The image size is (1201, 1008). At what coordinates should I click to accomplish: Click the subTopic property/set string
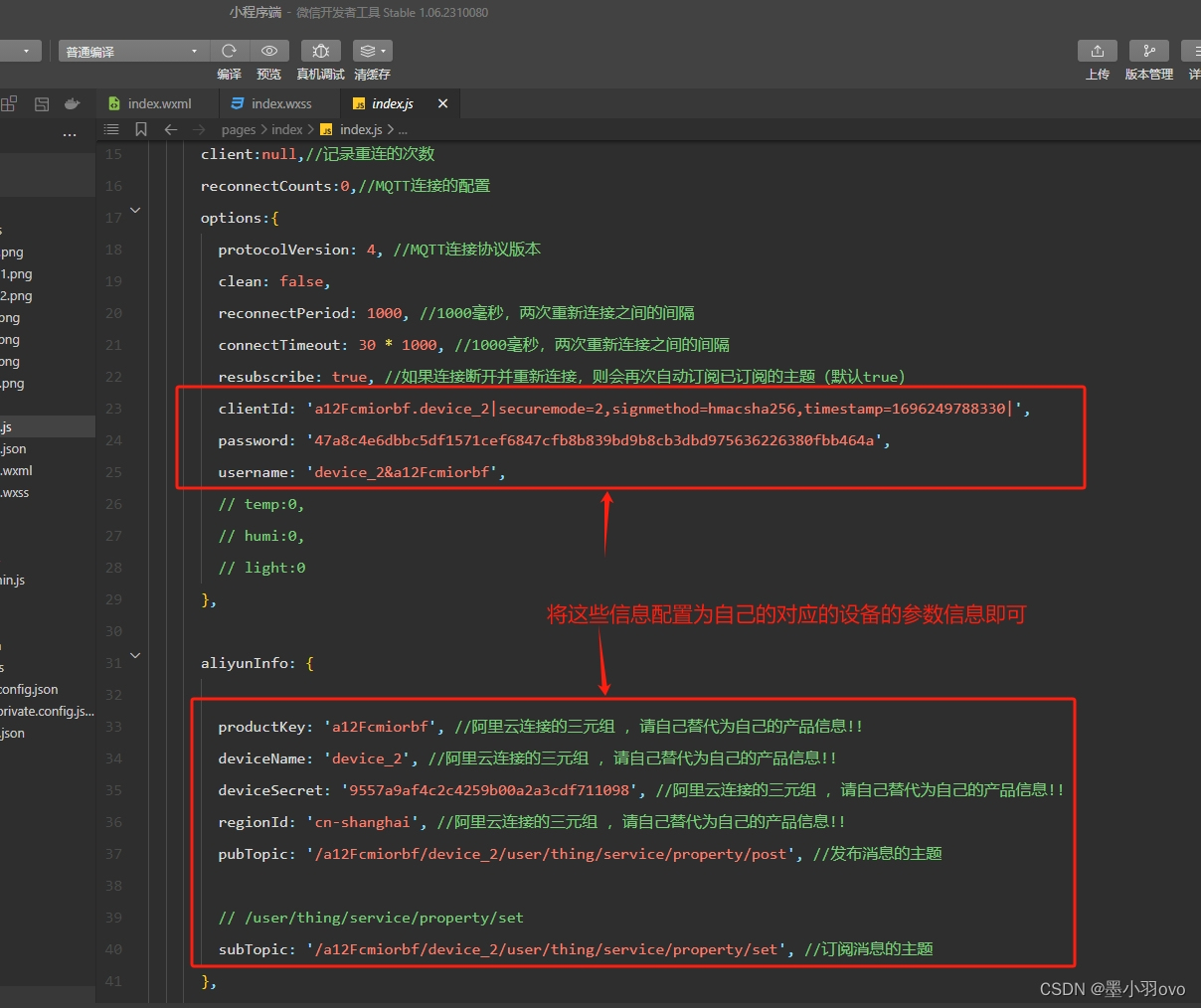(x=547, y=949)
